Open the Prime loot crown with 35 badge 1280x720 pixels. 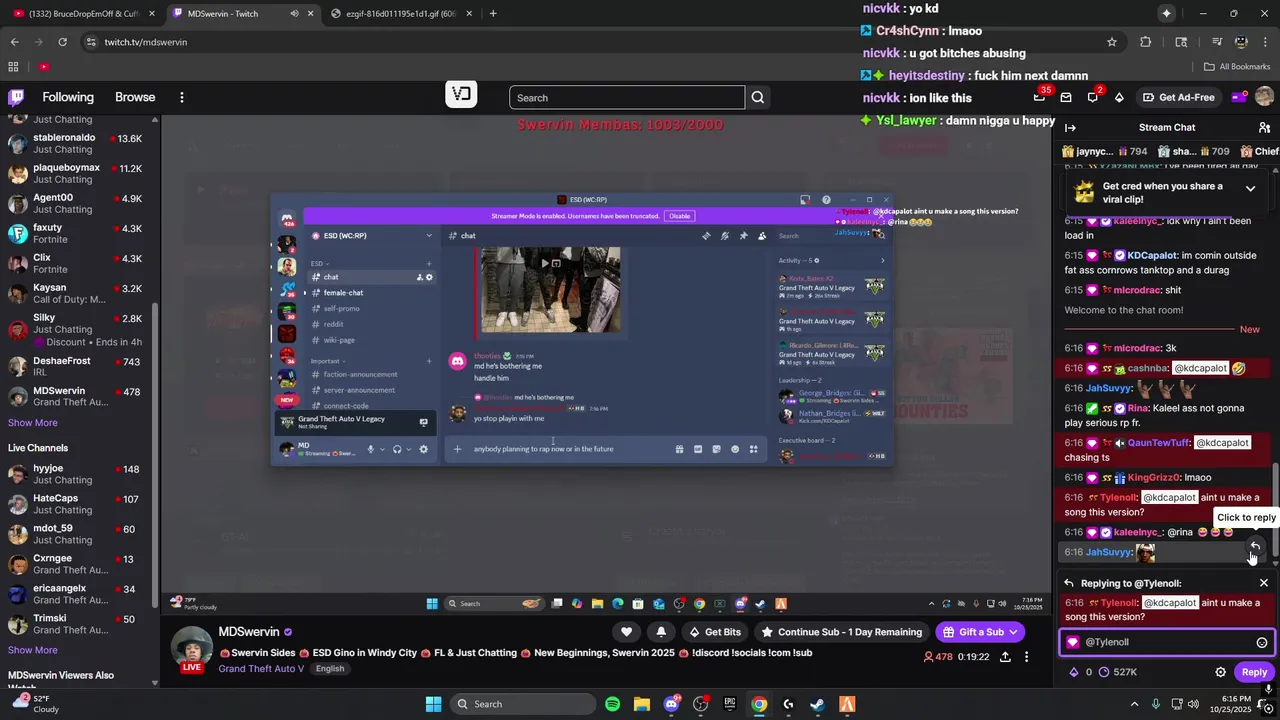point(1040,97)
